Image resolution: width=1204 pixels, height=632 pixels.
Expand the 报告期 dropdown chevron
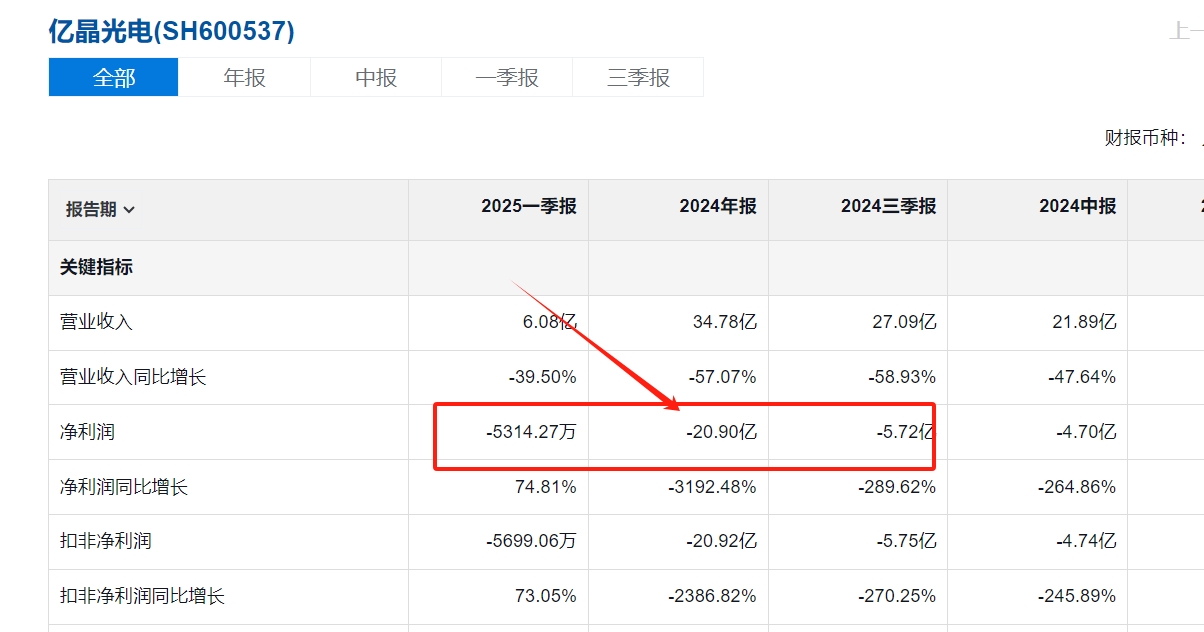(x=129, y=210)
